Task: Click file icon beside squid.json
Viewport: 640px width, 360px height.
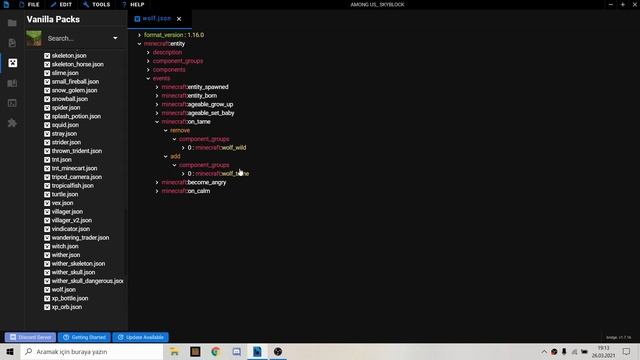Action: [47, 125]
